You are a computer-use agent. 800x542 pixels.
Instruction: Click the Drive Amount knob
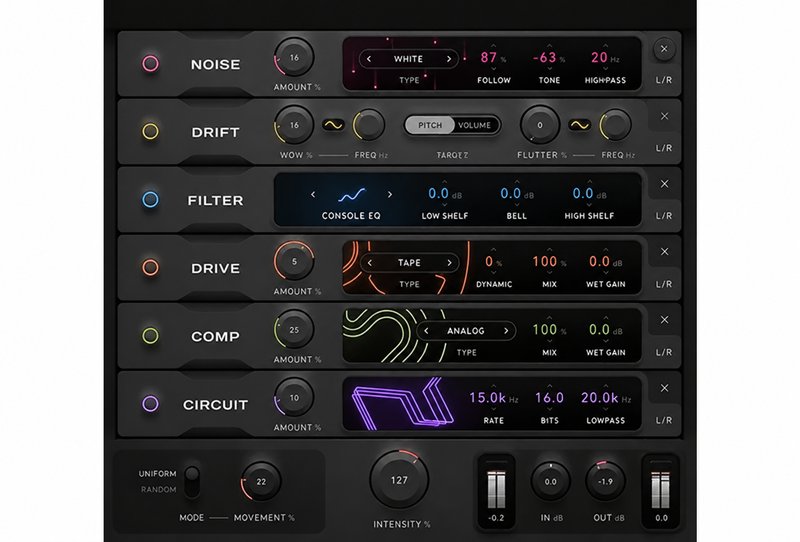(294, 261)
